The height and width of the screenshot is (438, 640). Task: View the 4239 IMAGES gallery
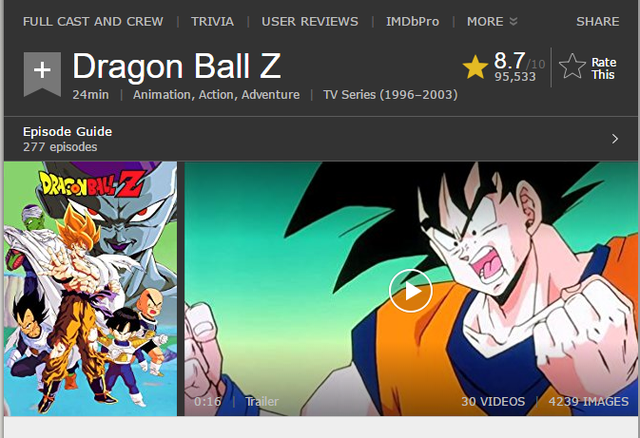pos(588,401)
